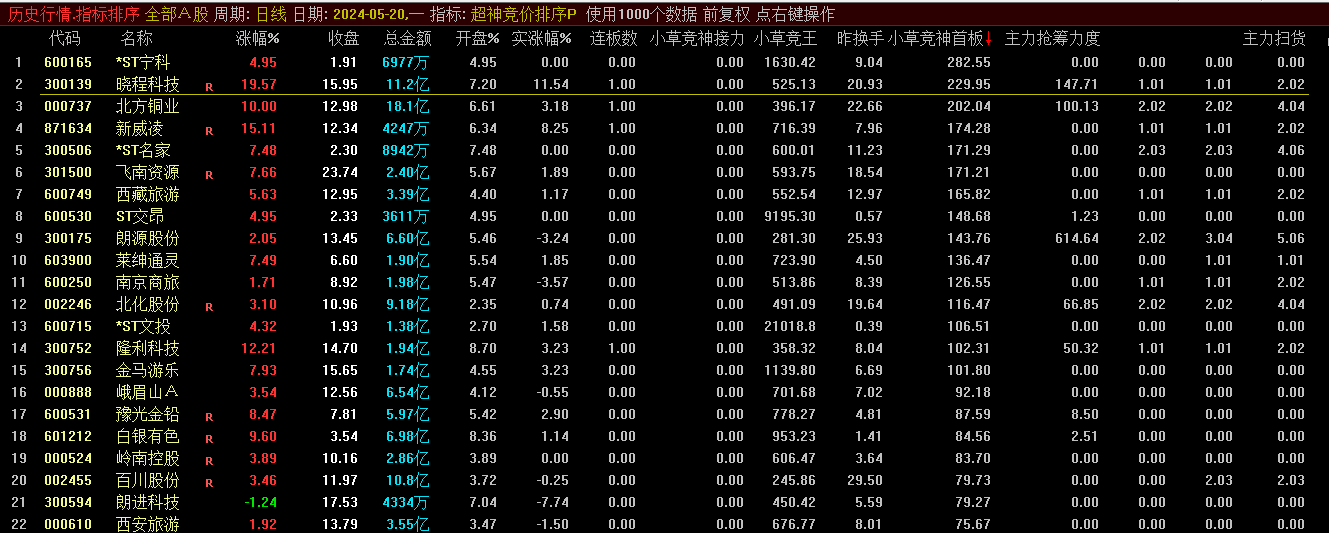Click the 小草竞王 value 9195.30
This screenshot has width=1329, height=533.
click(789, 216)
